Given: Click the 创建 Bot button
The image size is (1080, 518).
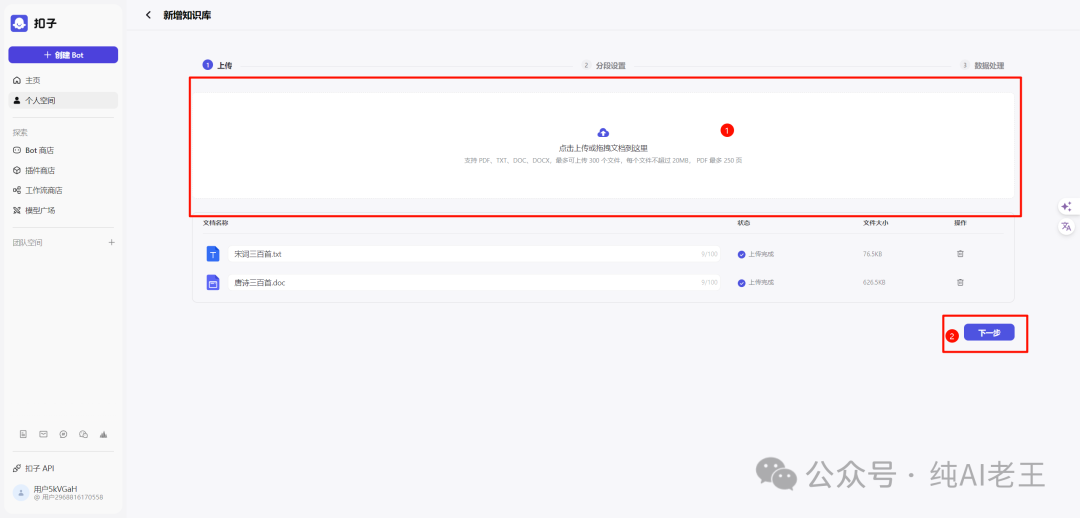Looking at the screenshot, I should tap(63, 54).
